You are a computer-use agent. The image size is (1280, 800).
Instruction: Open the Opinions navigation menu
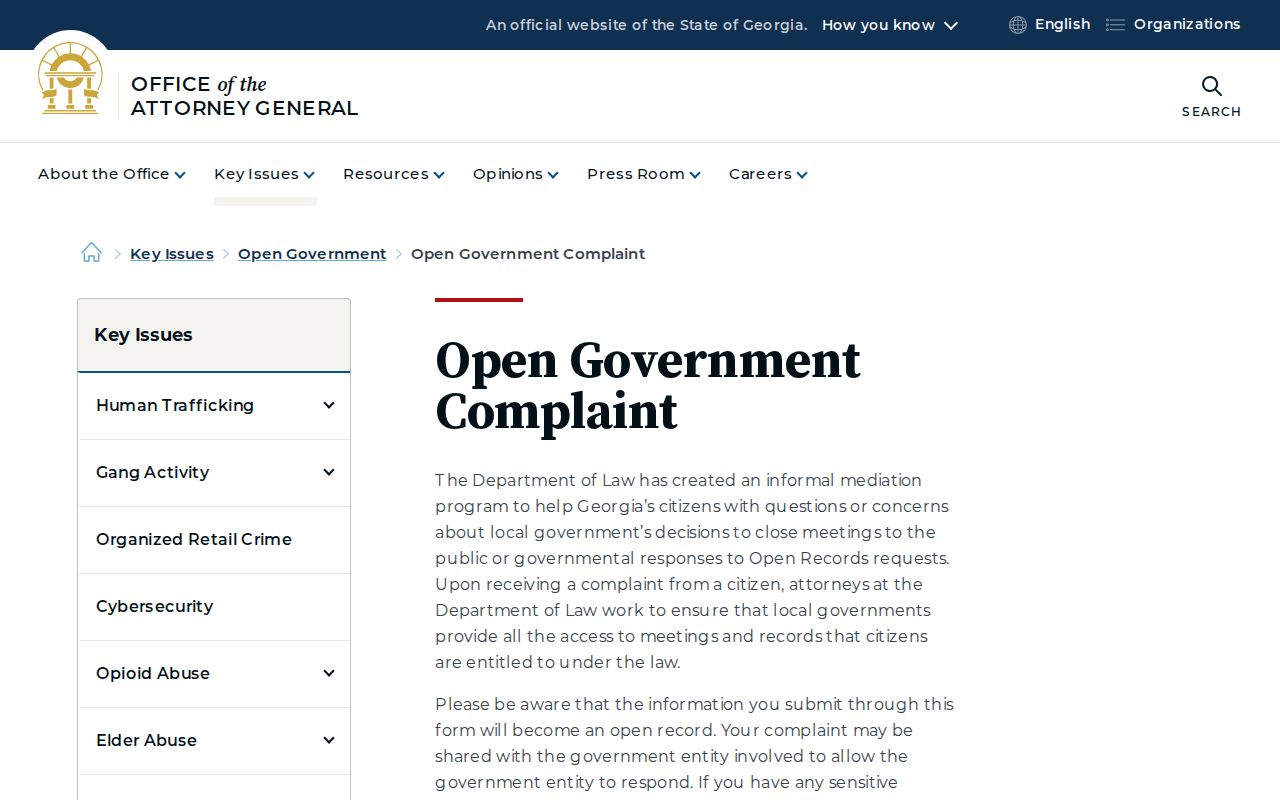[516, 174]
